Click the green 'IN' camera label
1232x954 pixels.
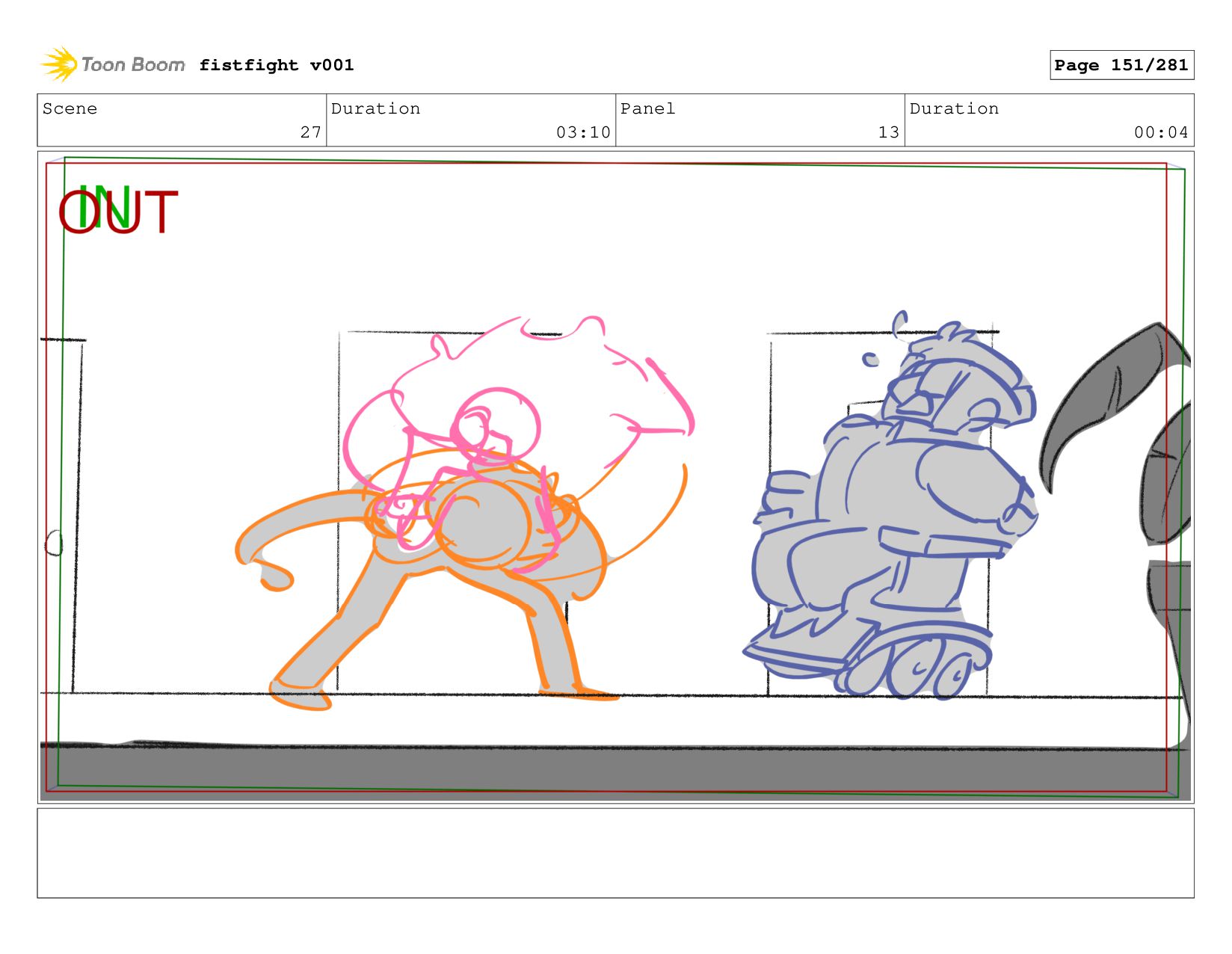(105, 207)
